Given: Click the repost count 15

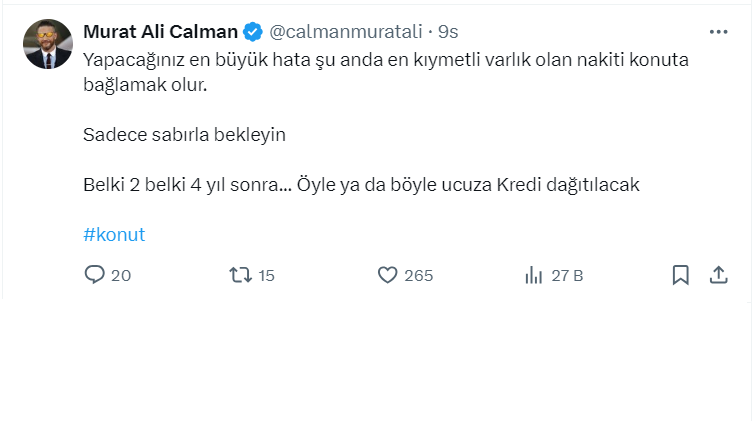Looking at the screenshot, I should 266,275.
